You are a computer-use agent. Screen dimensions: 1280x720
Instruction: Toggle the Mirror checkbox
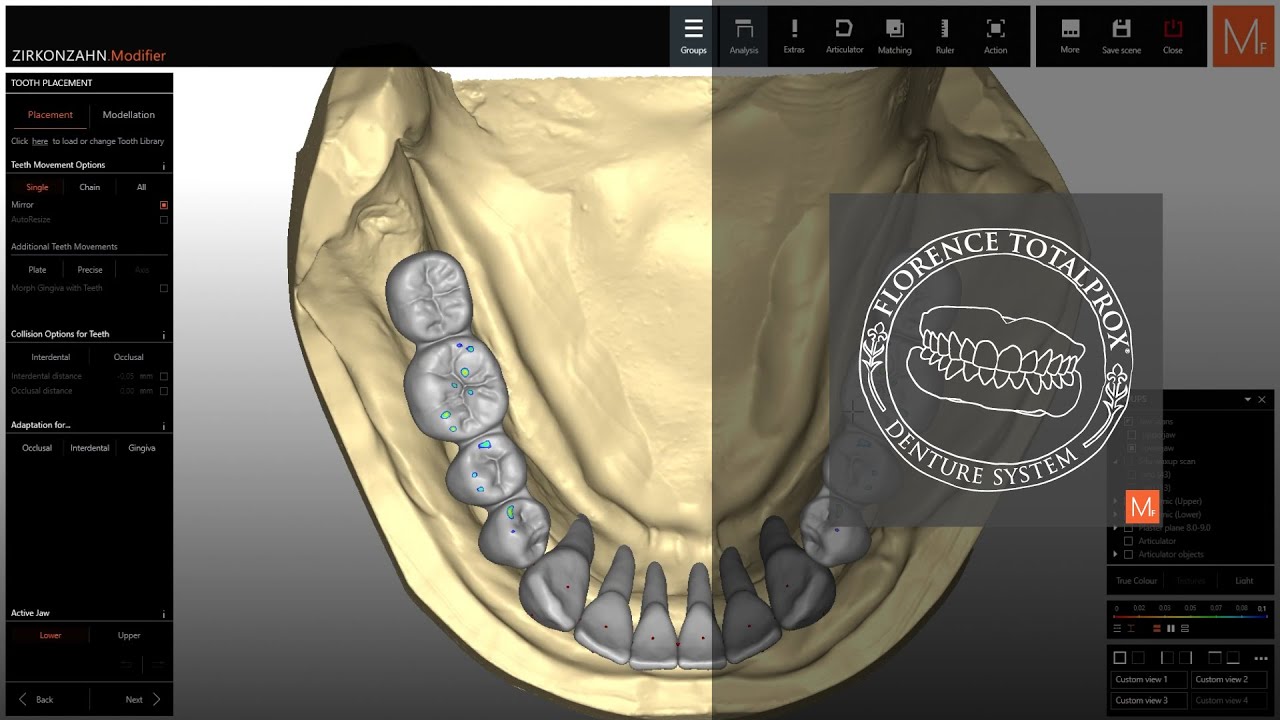164,205
